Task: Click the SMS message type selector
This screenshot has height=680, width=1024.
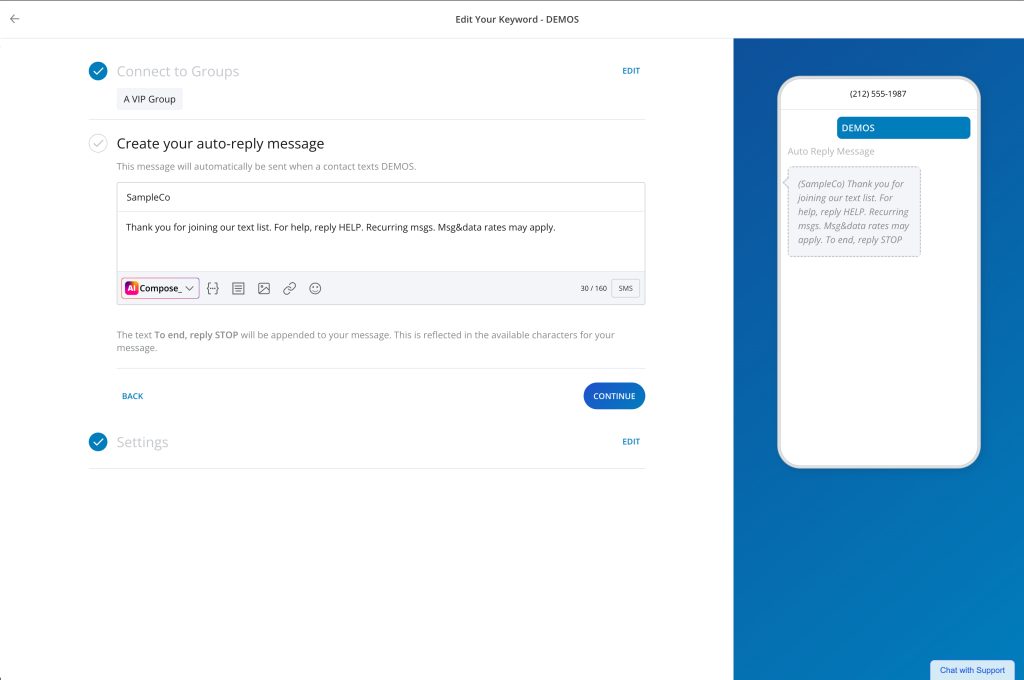Action: [x=625, y=288]
